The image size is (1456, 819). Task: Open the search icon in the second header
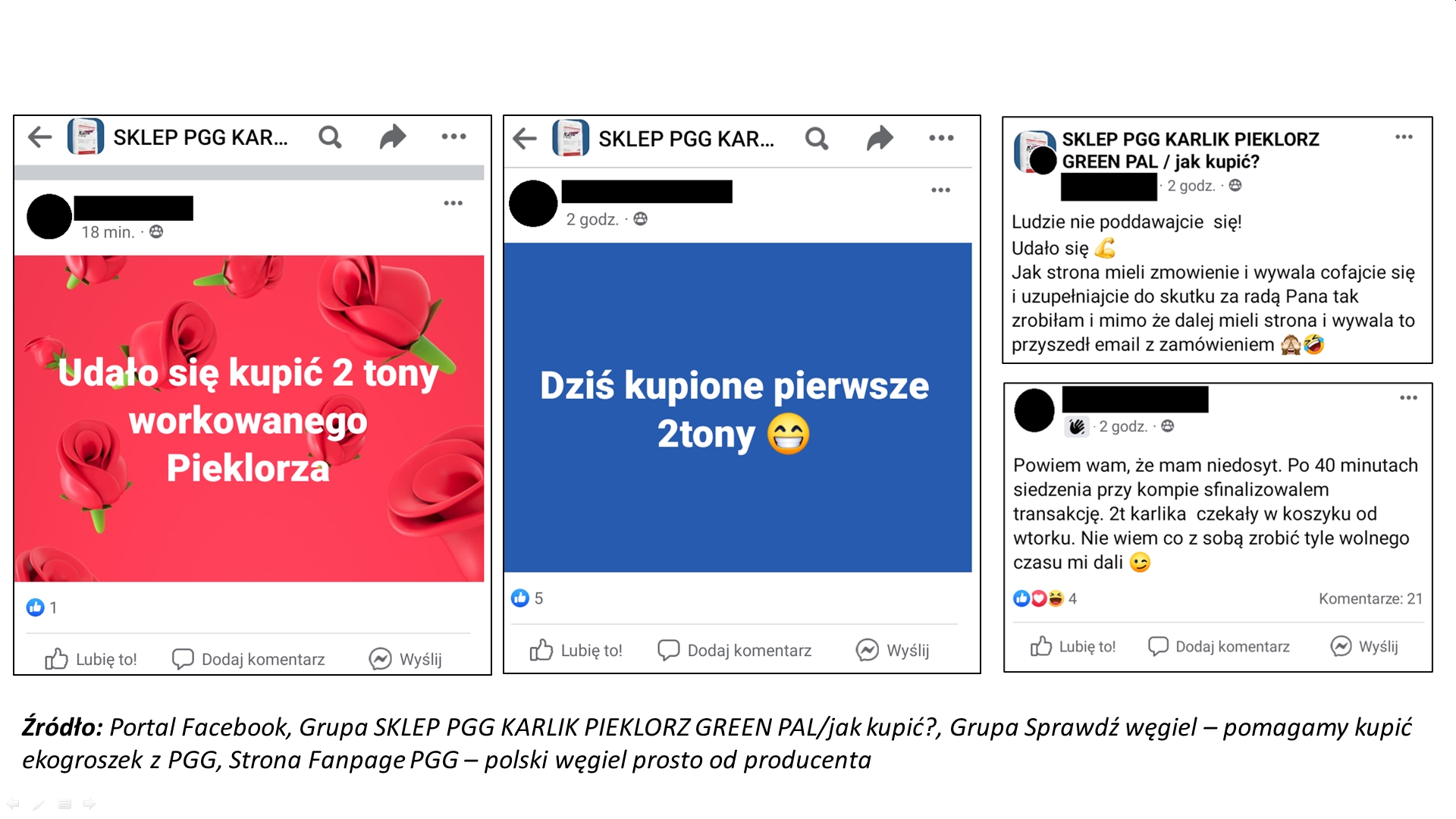point(817,138)
